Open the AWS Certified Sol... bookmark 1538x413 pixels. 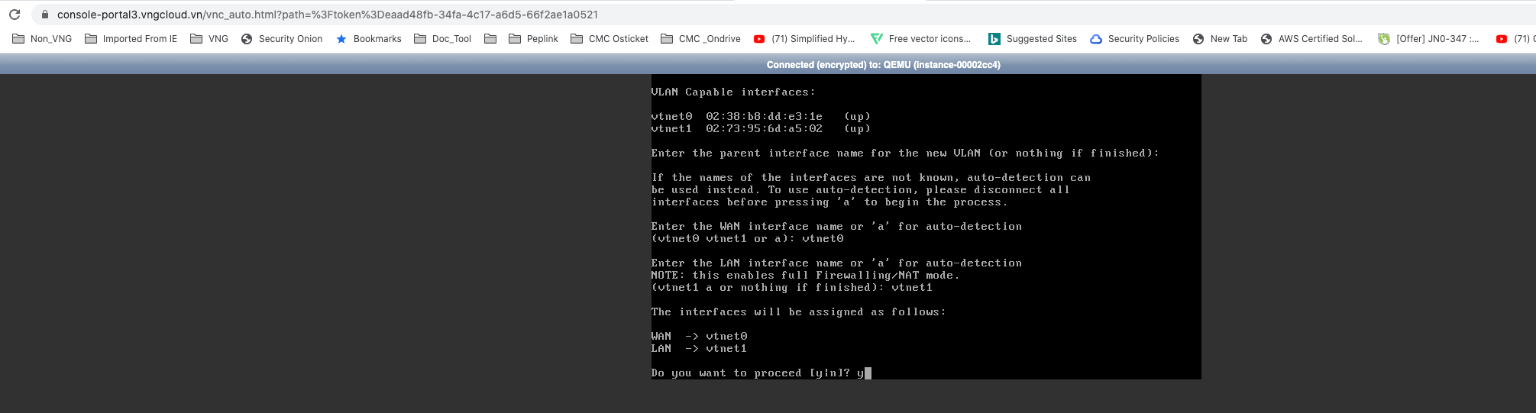pos(1311,39)
